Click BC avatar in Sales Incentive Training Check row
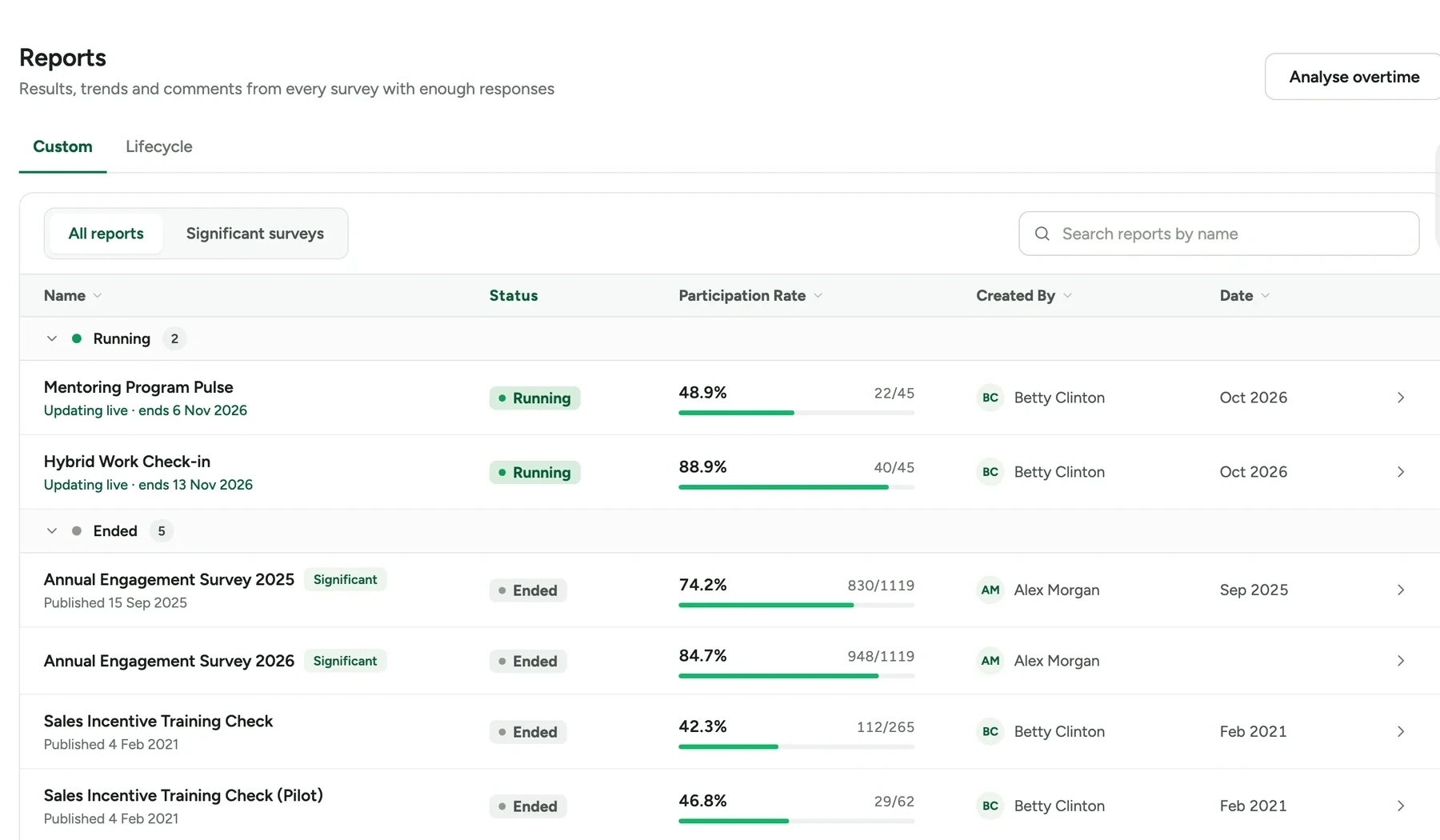This screenshot has height=840, width=1440. [990, 731]
